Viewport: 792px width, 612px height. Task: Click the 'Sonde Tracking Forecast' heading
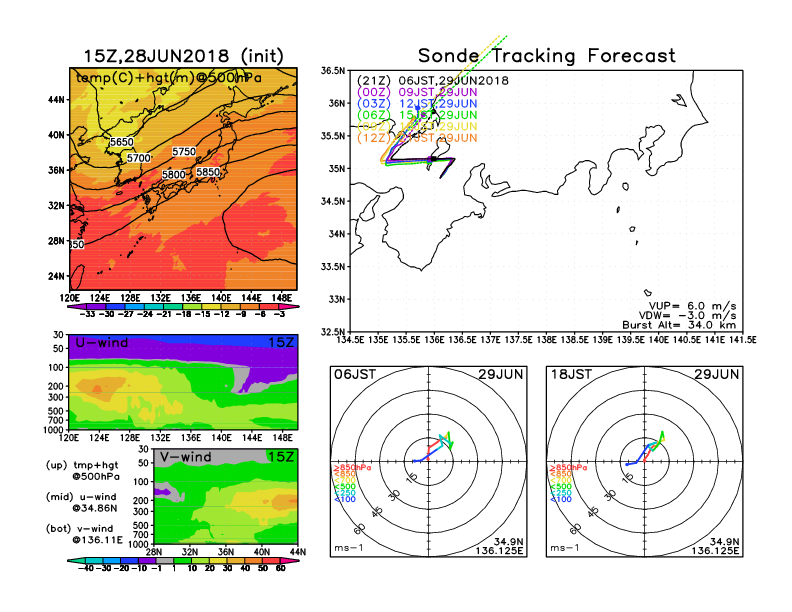point(547,56)
